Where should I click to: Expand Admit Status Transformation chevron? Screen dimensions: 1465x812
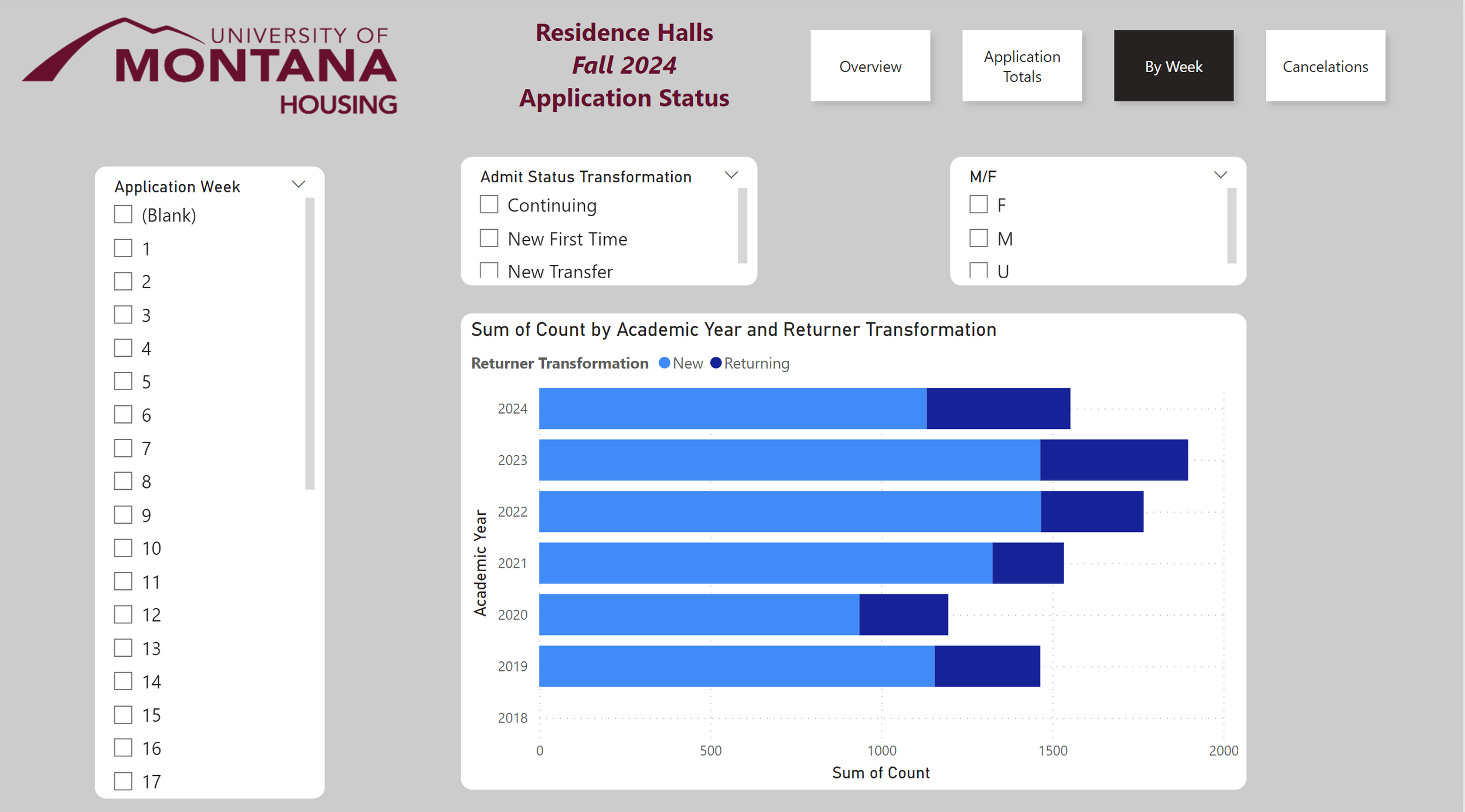(x=731, y=175)
